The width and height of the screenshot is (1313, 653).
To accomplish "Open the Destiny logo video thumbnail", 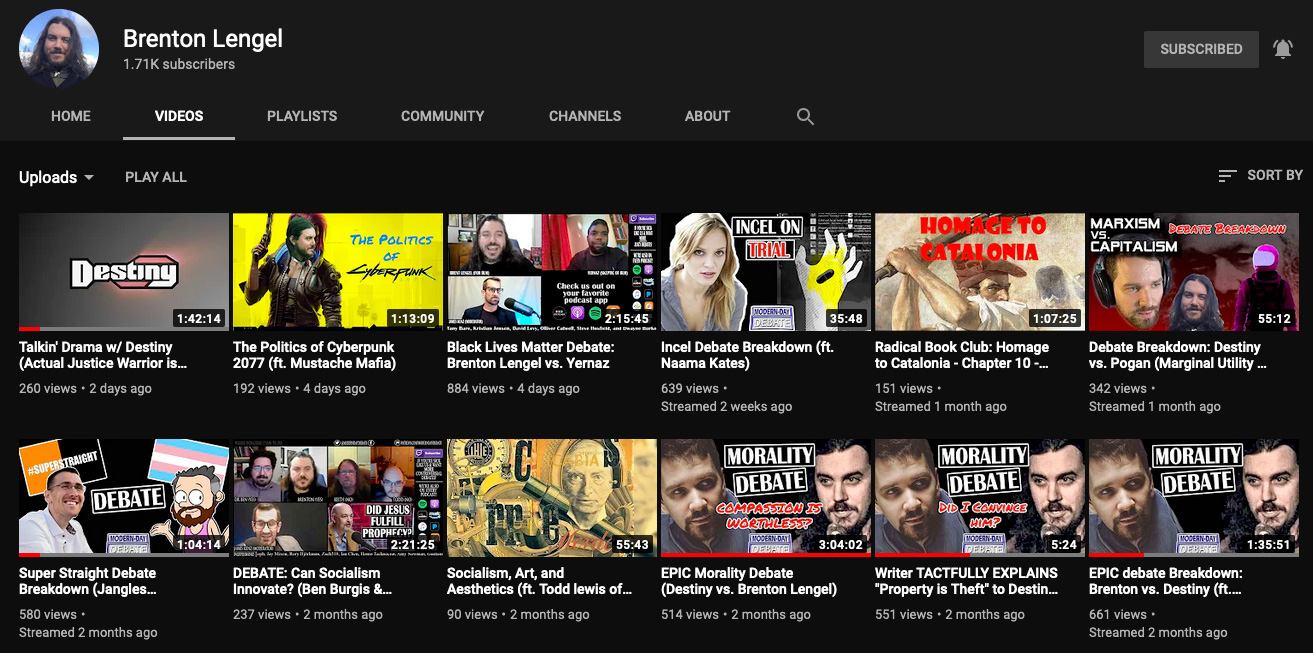I will tap(124, 272).
